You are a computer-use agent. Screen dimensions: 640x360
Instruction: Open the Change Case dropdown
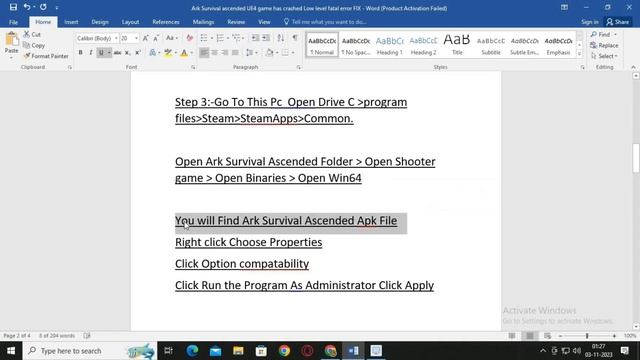(x=171, y=38)
